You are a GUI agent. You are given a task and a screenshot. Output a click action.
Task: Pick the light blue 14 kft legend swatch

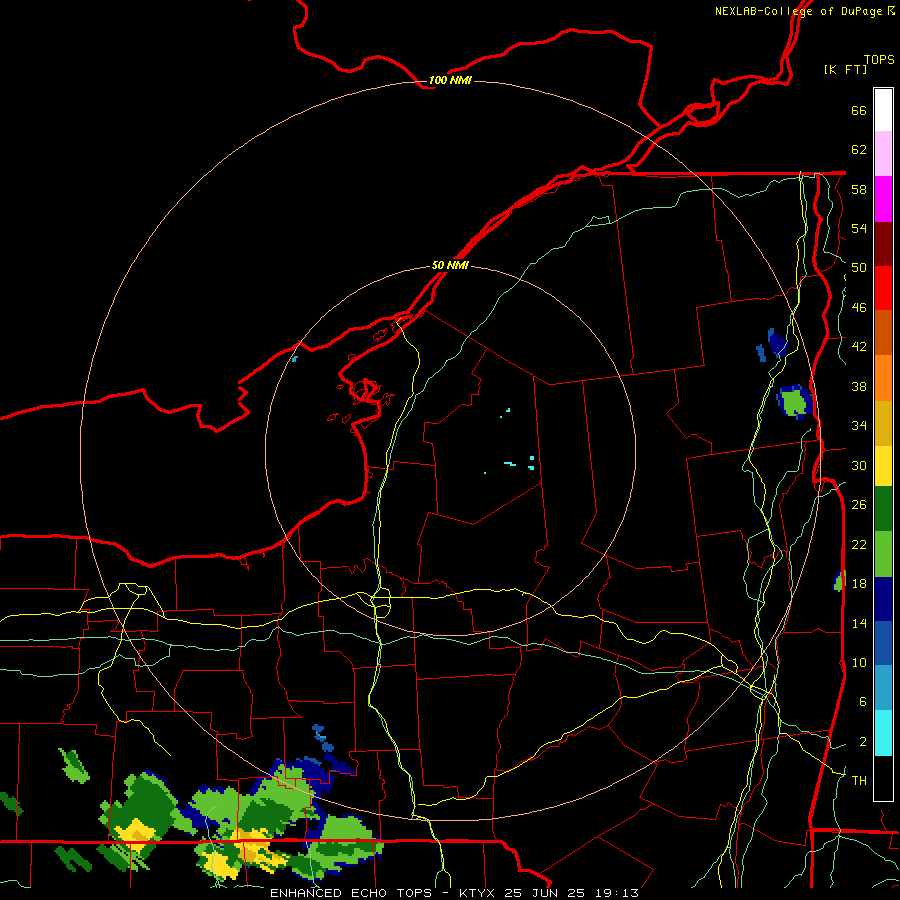coord(883,688)
